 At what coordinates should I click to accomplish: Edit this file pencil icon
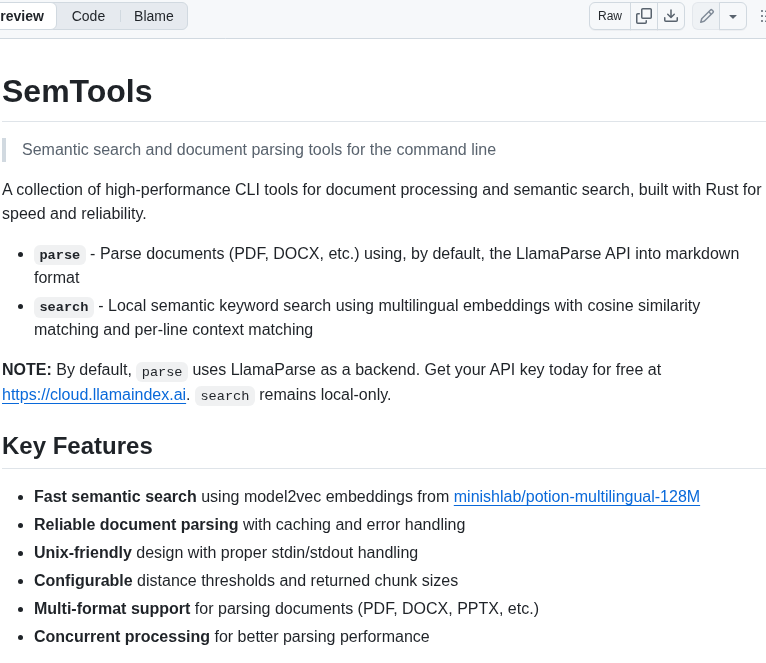coord(706,16)
